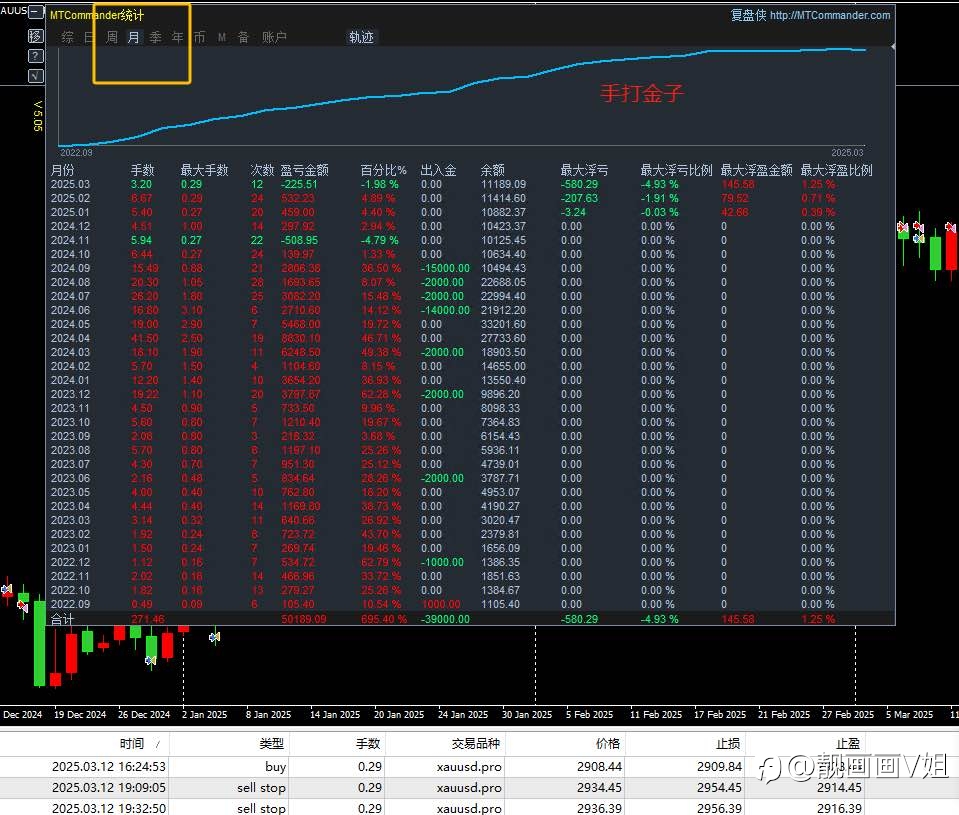
Task: Click the 30 Jan 2025 date on chart axis
Action: coord(527,715)
